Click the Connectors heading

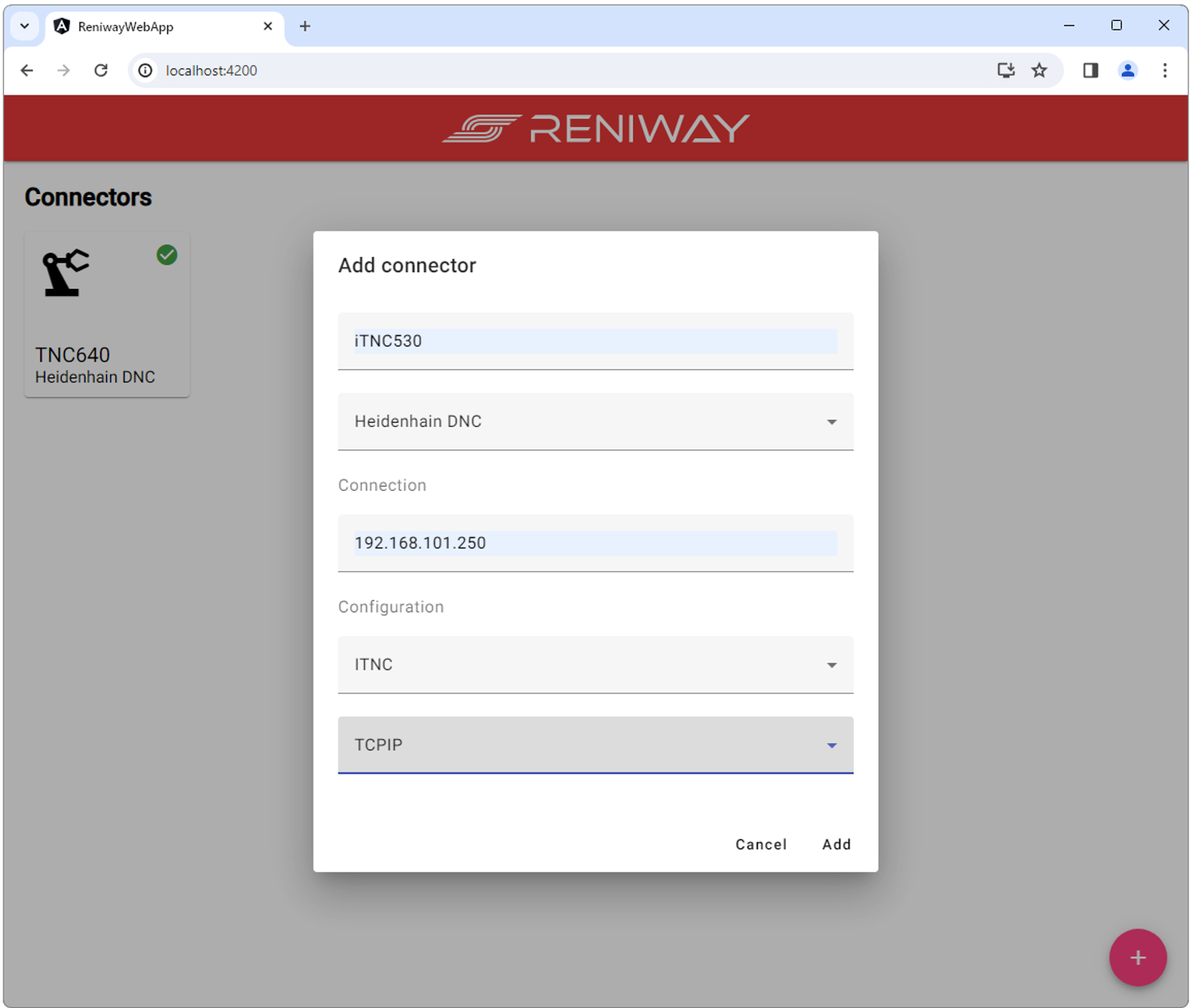(x=88, y=197)
